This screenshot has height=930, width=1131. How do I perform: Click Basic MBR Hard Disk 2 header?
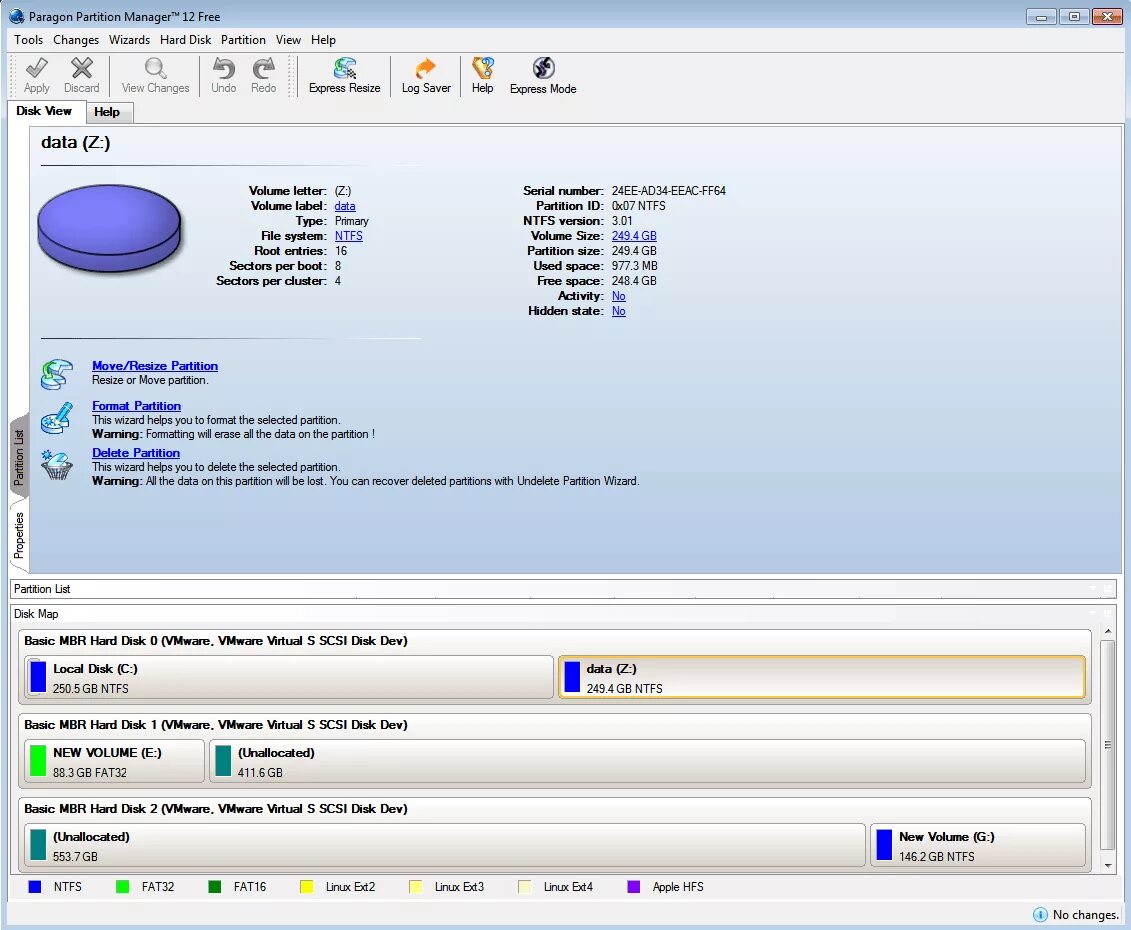[216, 809]
